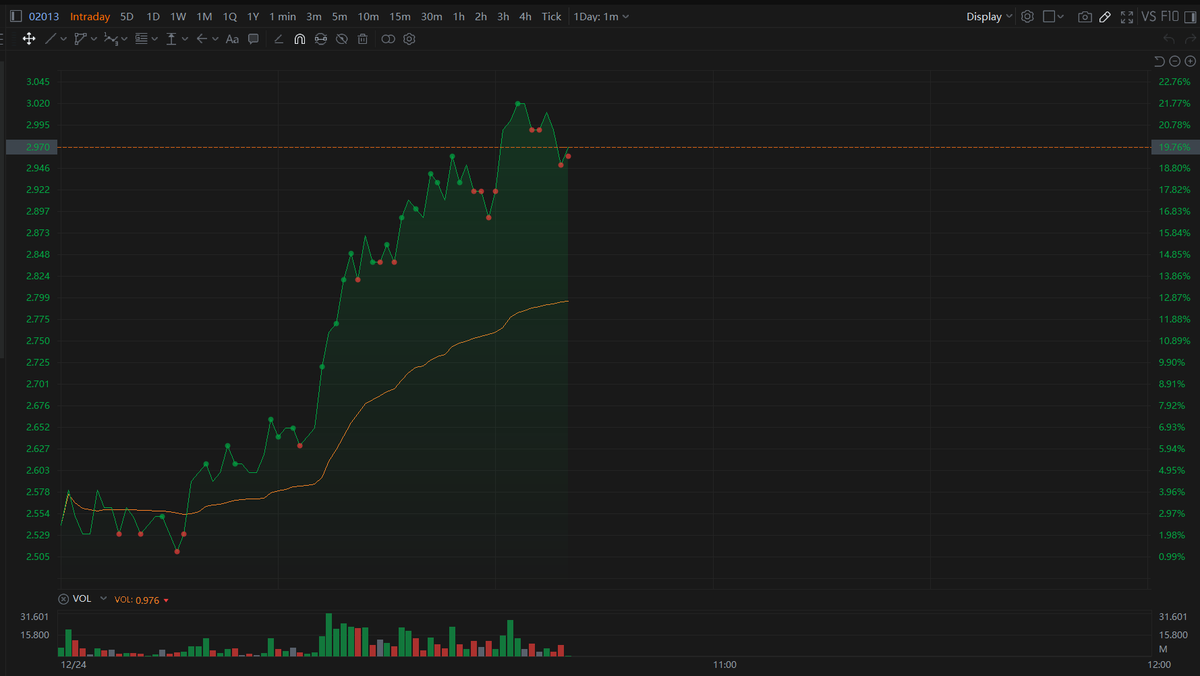The image size is (1200, 676).
Task: Select the Fibonacci retracement tool
Action: [141, 39]
